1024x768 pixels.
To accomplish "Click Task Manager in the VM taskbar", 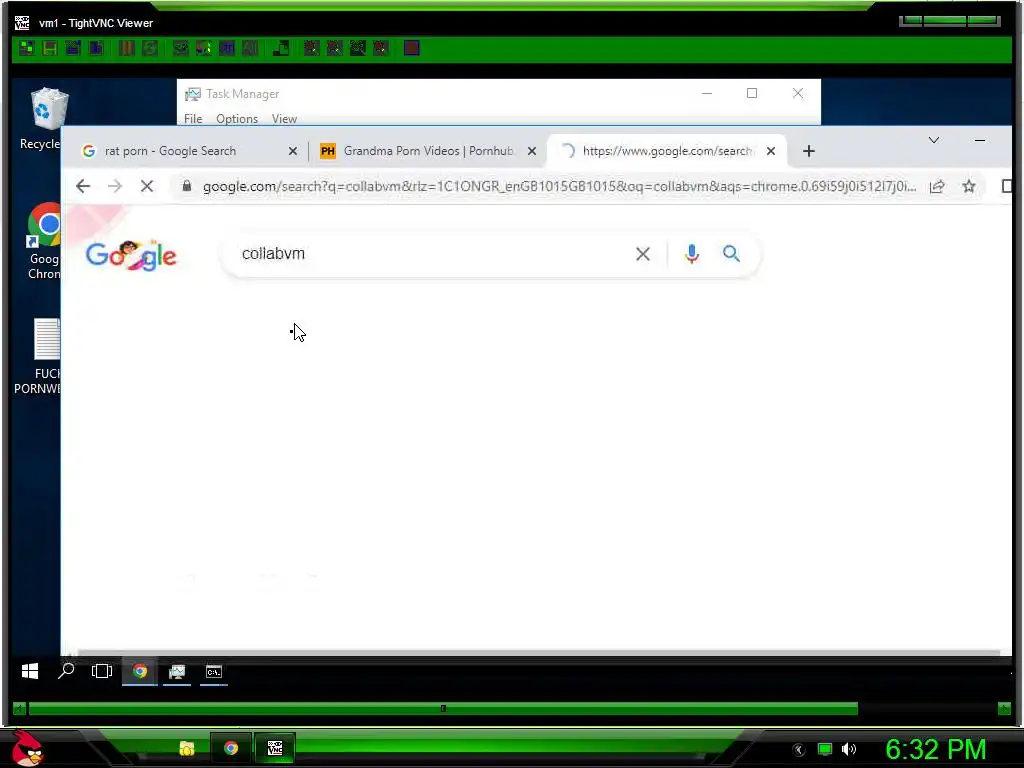I will coord(177,671).
